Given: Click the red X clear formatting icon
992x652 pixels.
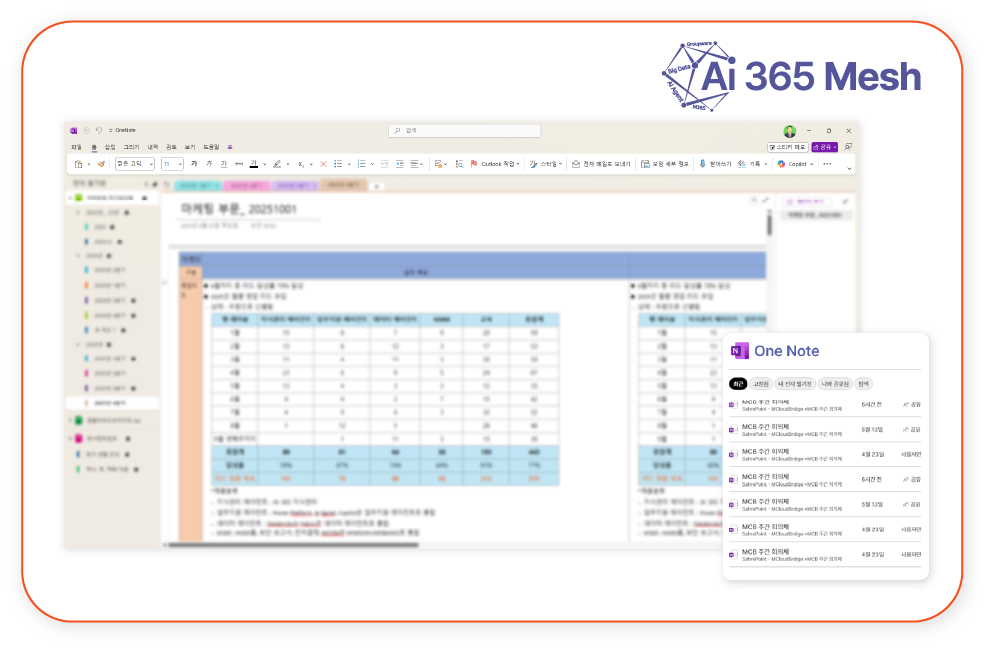Looking at the screenshot, I should (x=323, y=164).
